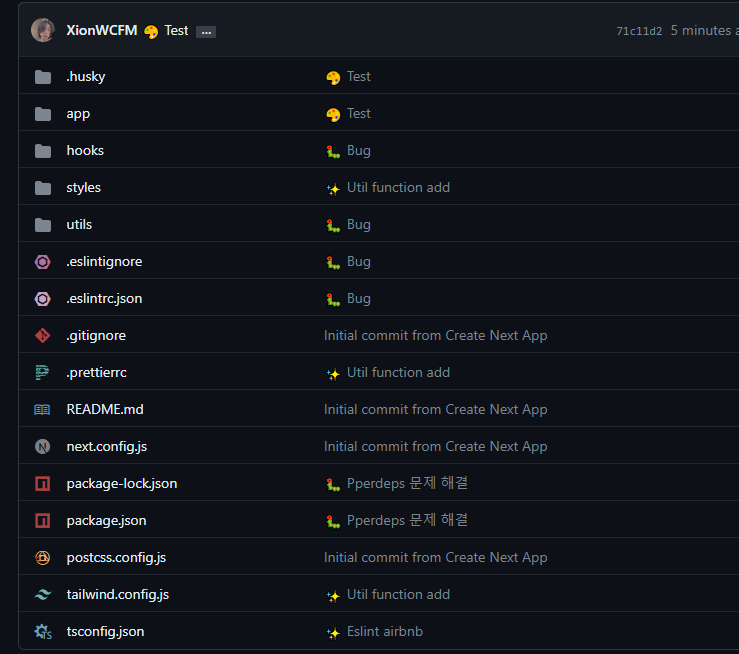Open the hooks folder
The width and height of the screenshot is (739, 654).
pos(85,150)
